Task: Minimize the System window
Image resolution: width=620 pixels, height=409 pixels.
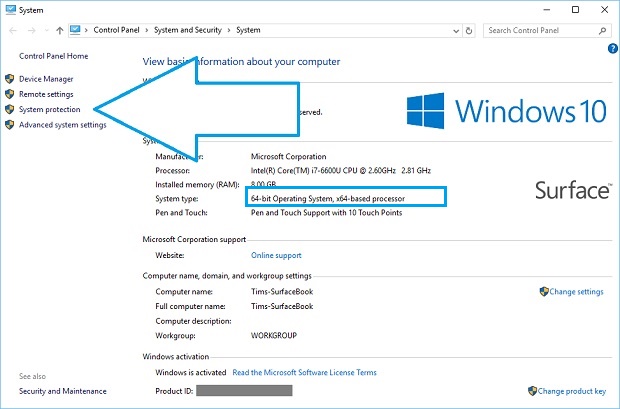Action: point(547,10)
